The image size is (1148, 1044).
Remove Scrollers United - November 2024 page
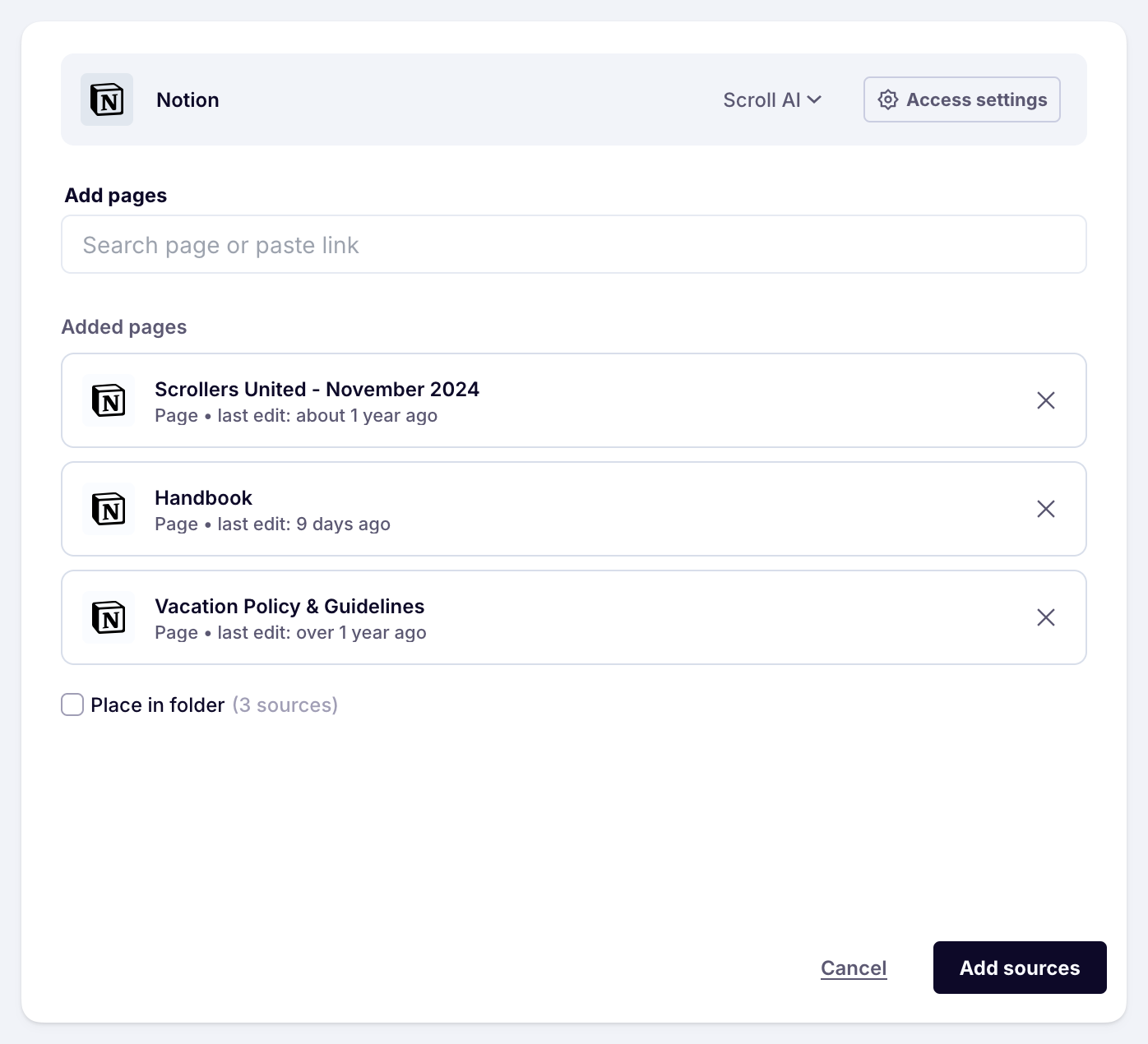[1045, 400]
